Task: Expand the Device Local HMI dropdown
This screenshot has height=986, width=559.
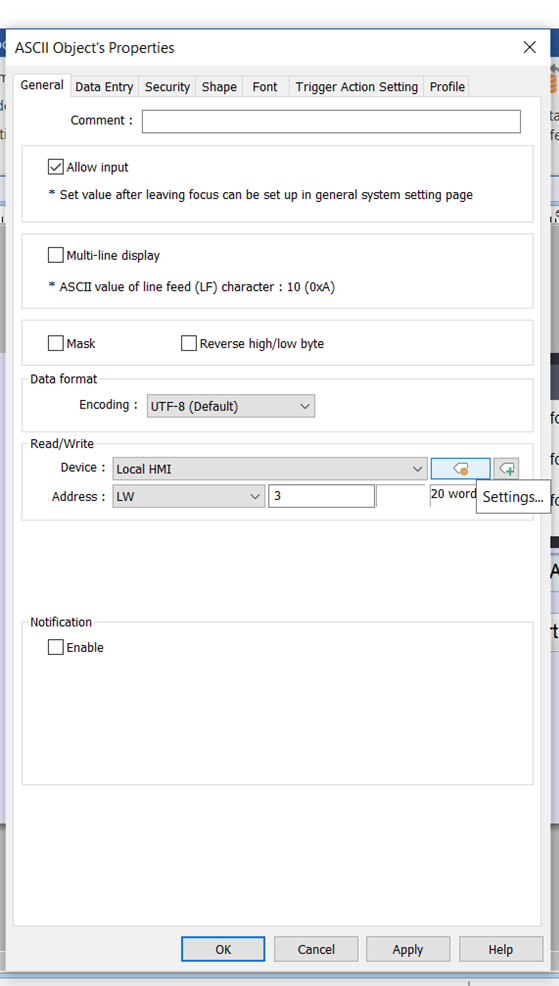Action: pos(270,469)
